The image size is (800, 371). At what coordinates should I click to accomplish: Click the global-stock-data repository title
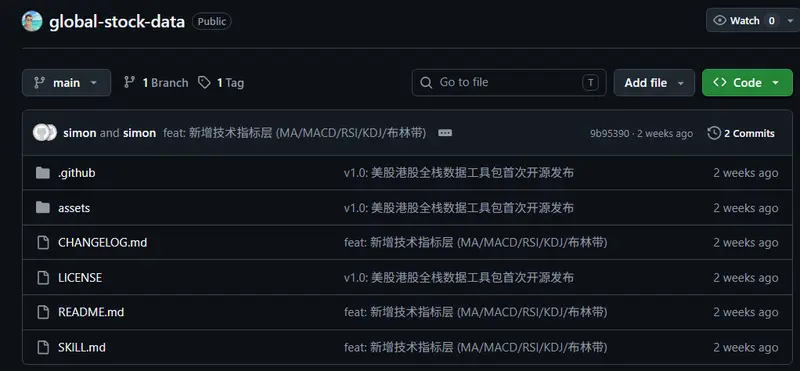coord(117,22)
